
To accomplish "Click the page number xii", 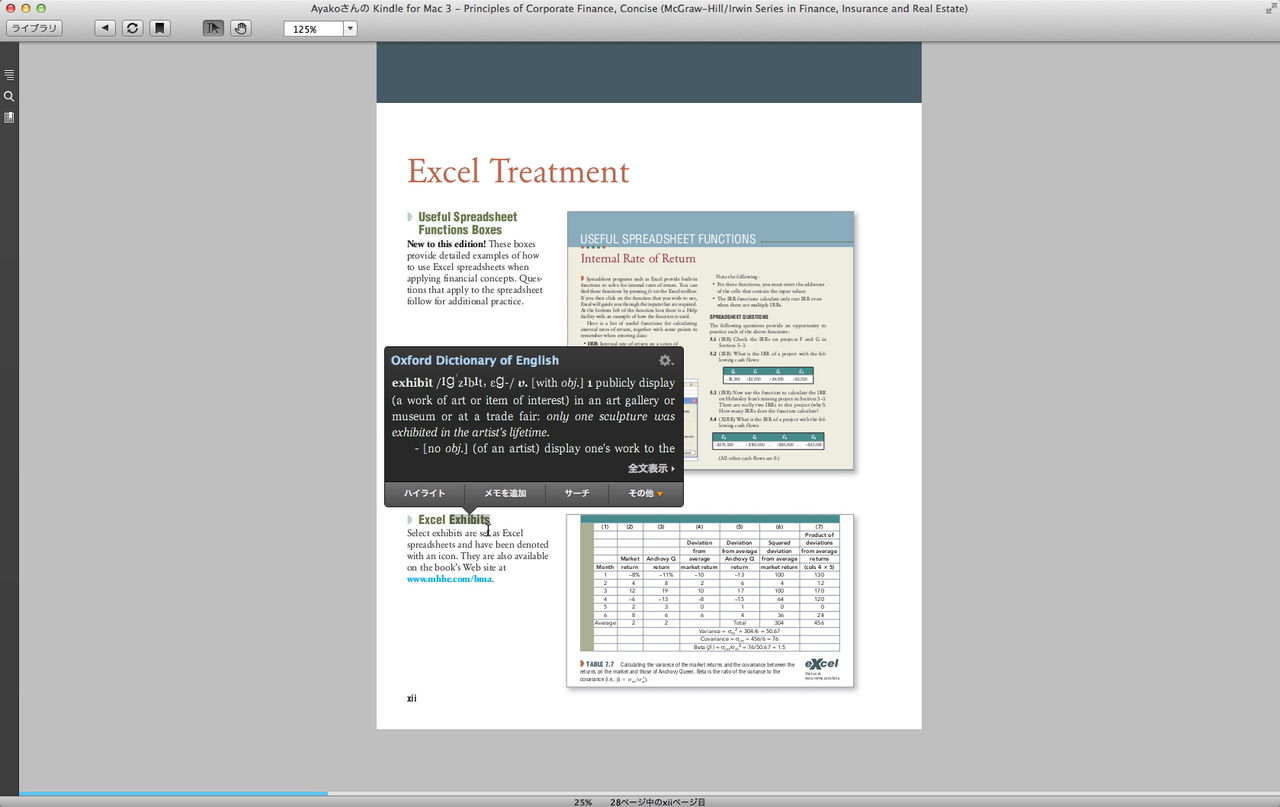I will 412,698.
